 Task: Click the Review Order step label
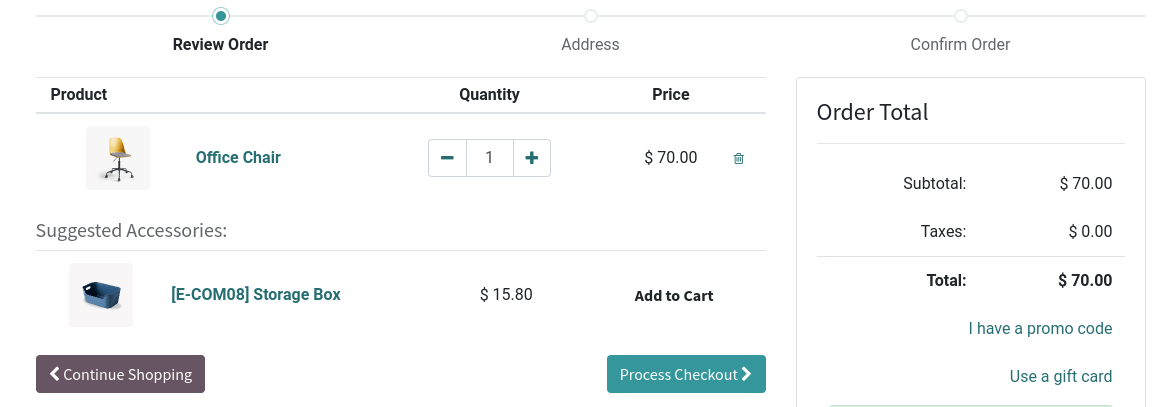pos(220,44)
